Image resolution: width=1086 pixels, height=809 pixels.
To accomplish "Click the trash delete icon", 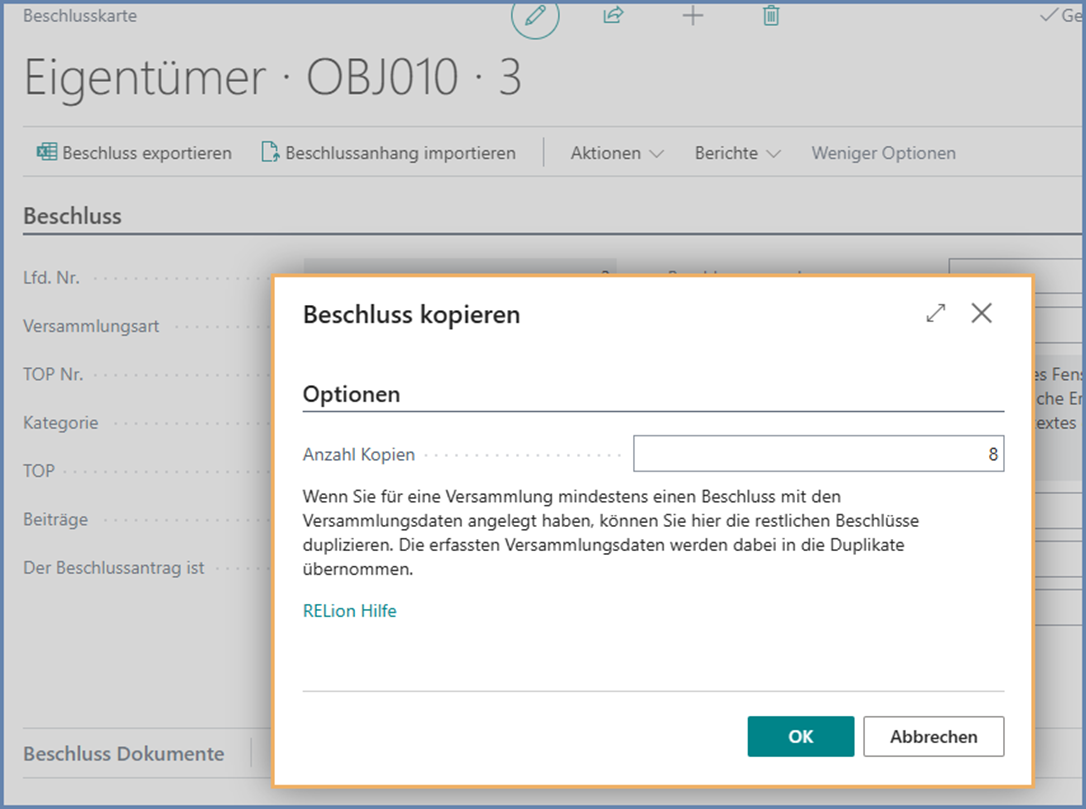I will tap(770, 16).
